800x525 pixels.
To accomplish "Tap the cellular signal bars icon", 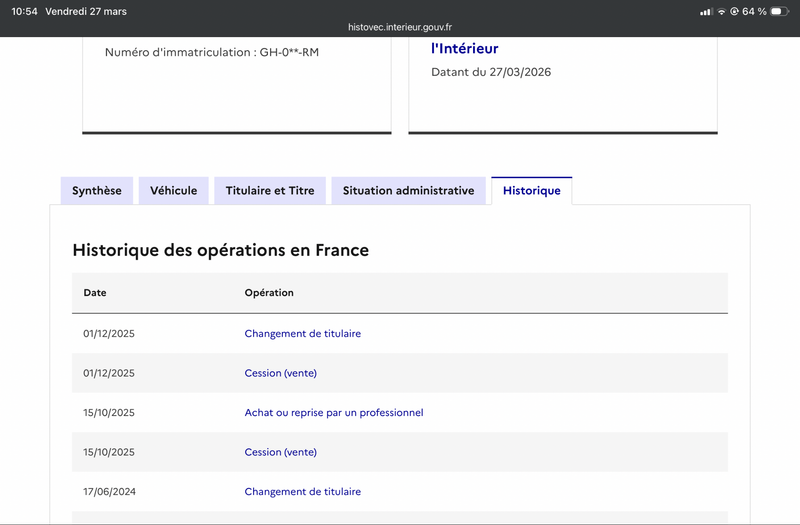I will click(x=706, y=11).
